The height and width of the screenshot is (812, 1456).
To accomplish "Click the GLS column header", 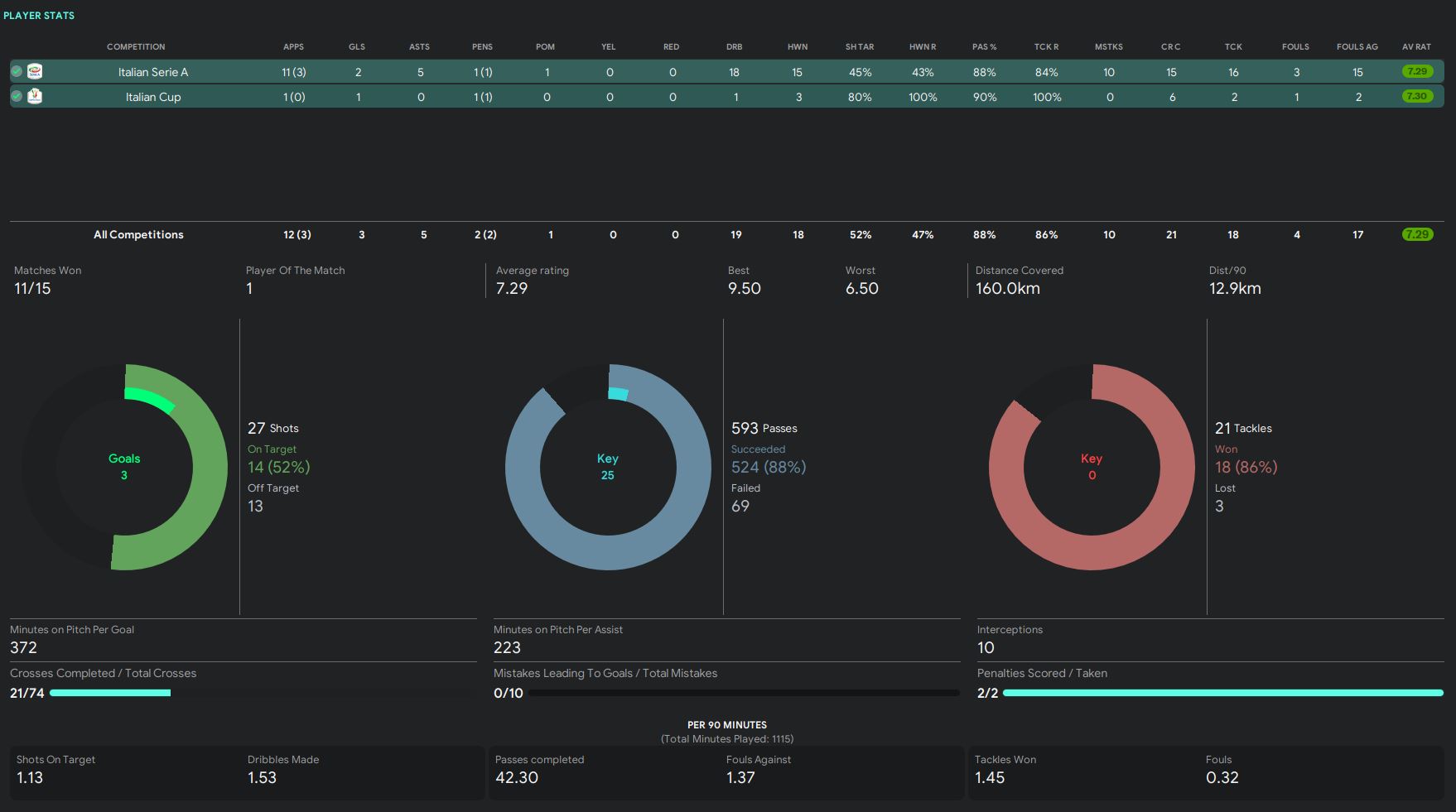I will coord(357,47).
